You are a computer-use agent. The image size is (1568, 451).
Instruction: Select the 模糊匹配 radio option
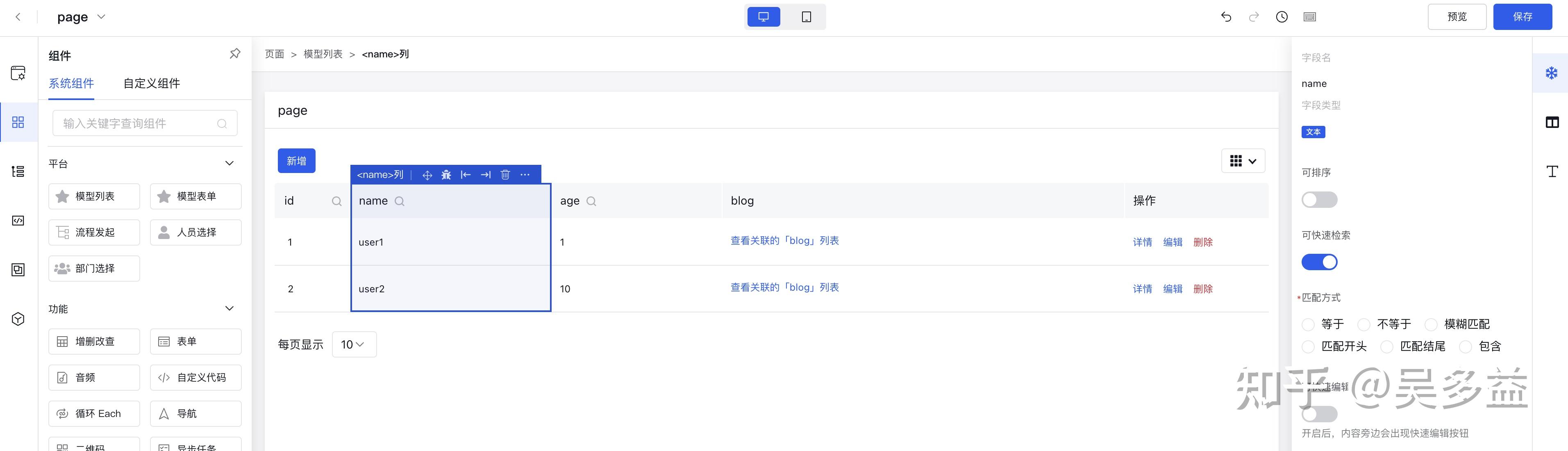1431,324
